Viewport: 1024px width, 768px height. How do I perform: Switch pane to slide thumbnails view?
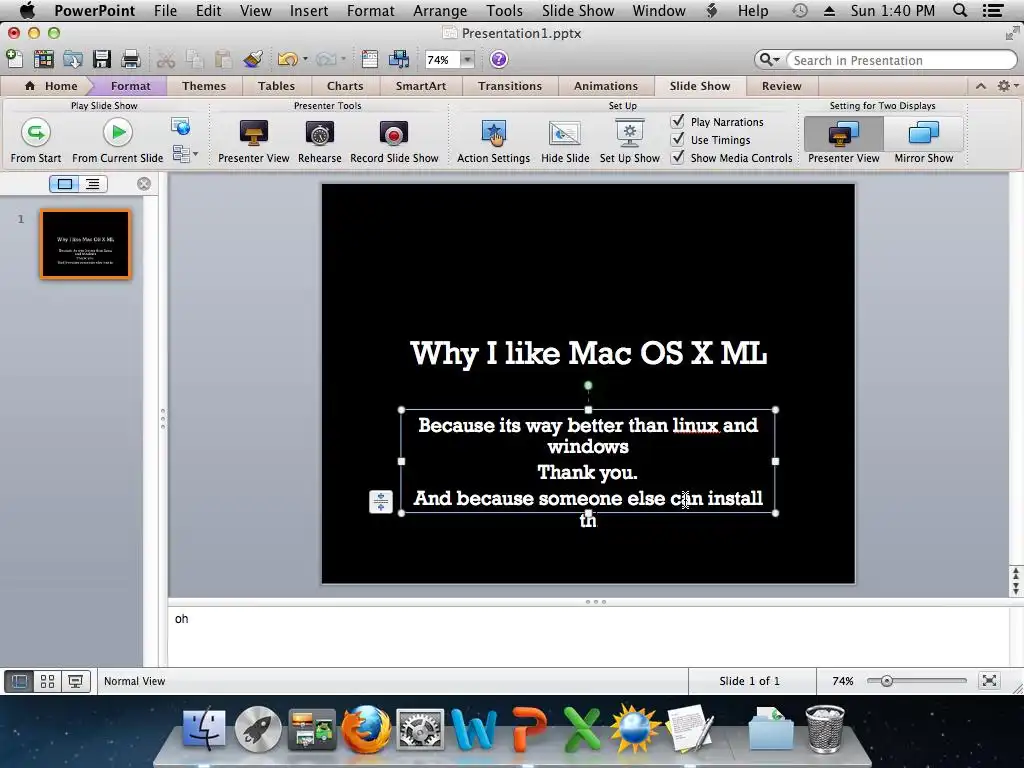64,184
